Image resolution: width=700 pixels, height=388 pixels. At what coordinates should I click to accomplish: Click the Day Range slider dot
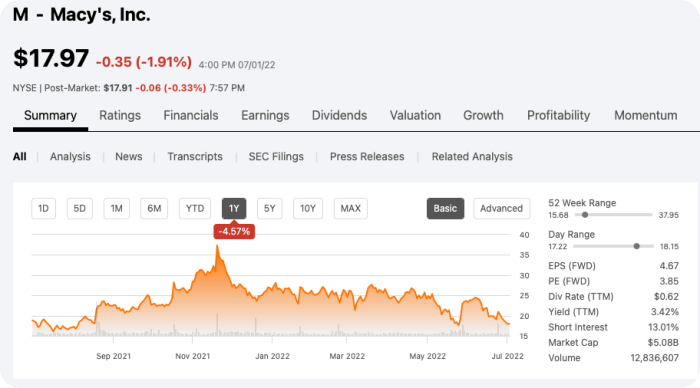(x=637, y=246)
